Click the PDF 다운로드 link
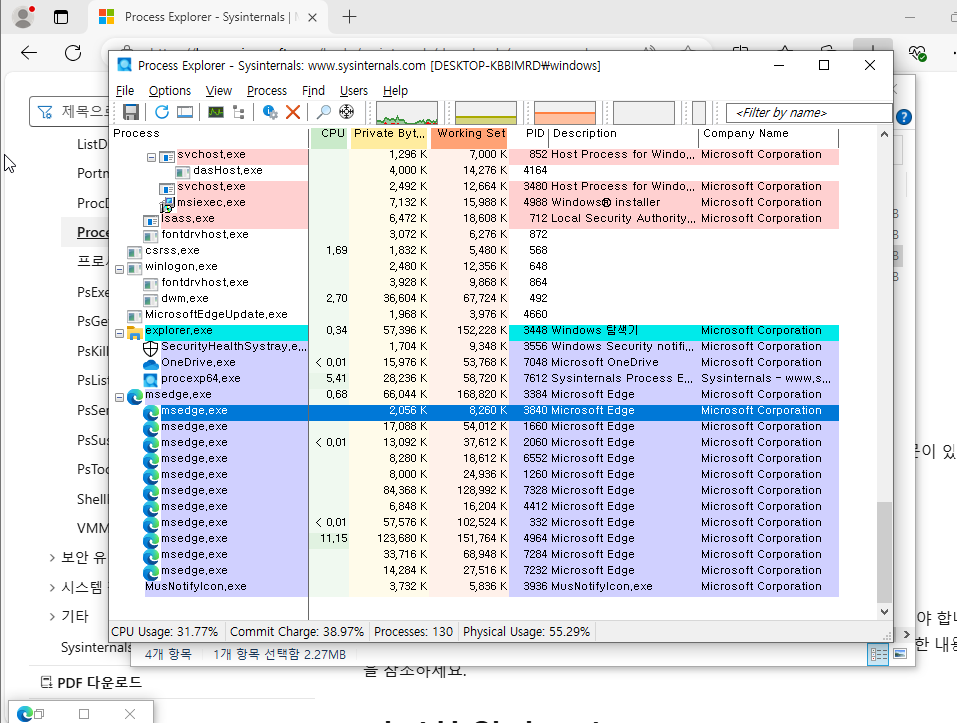Image resolution: width=957 pixels, height=723 pixels. point(92,682)
